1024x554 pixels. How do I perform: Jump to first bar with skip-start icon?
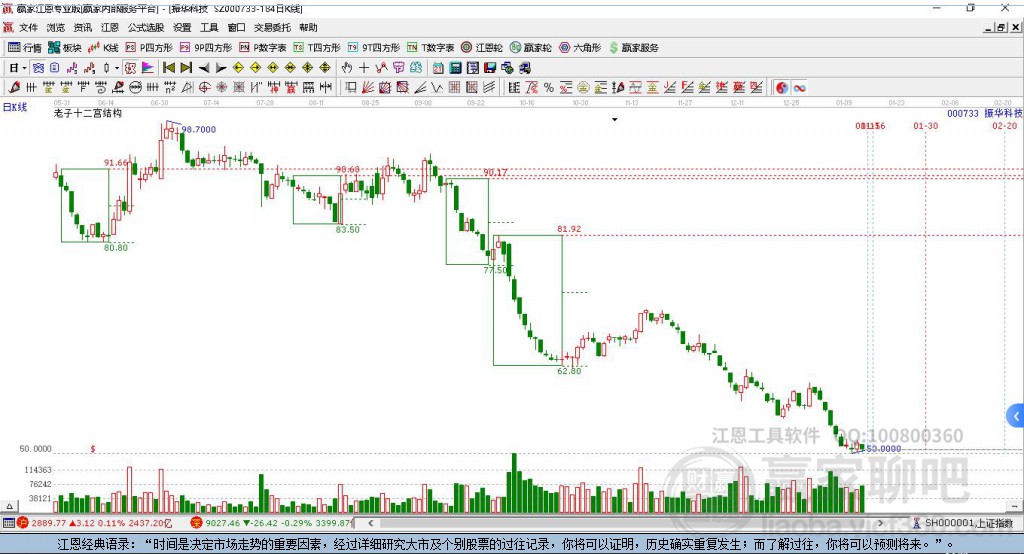point(168,68)
